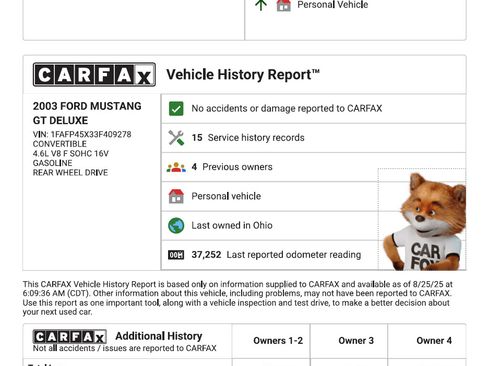Click the CARFAX logo in report header

click(x=94, y=74)
